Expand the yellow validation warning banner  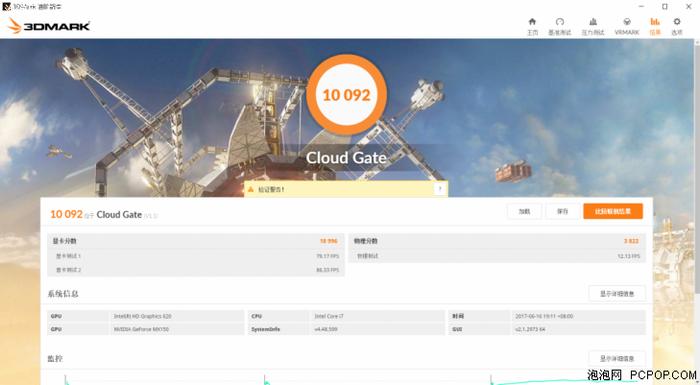tap(346, 189)
